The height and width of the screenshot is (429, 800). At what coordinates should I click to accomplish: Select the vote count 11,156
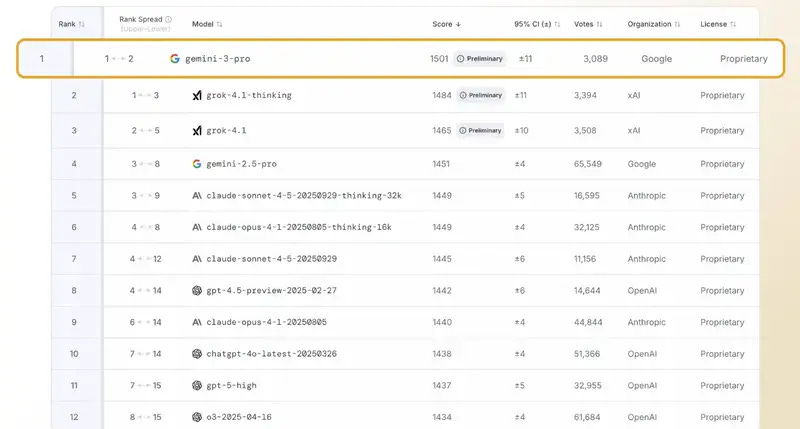pyautogui.click(x=585, y=259)
